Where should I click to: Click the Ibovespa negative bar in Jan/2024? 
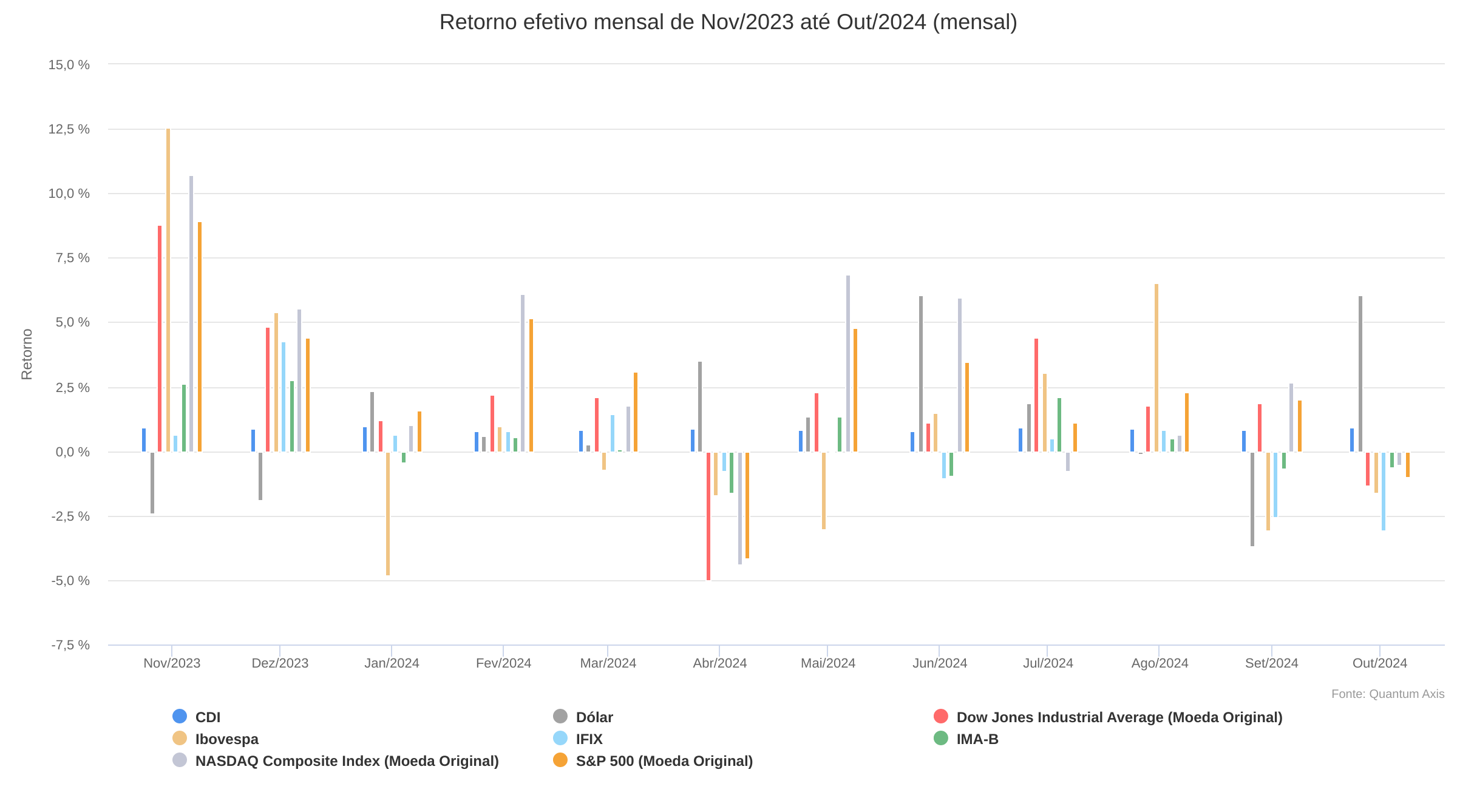(388, 514)
